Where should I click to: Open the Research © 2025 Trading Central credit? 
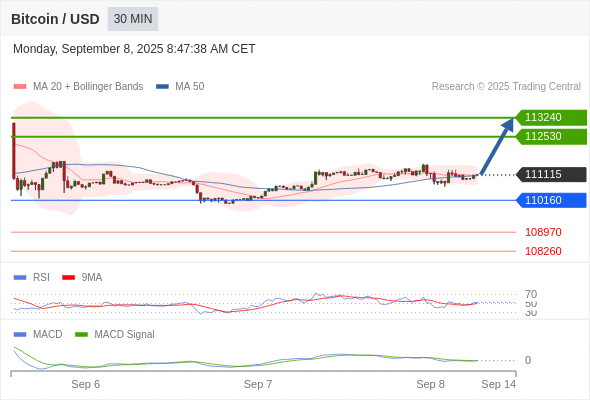coord(506,87)
